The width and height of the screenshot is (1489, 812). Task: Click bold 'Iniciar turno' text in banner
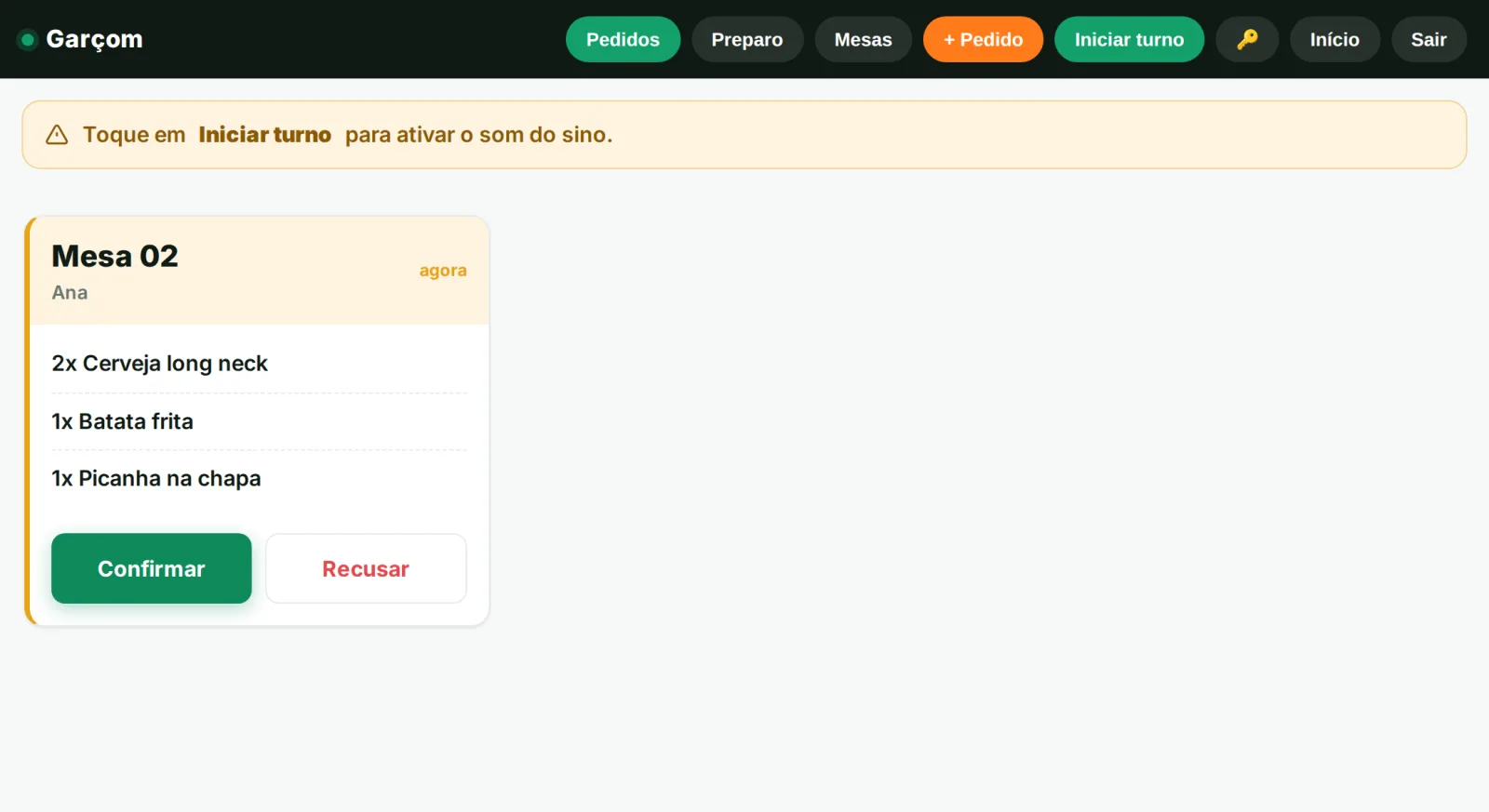click(x=264, y=135)
